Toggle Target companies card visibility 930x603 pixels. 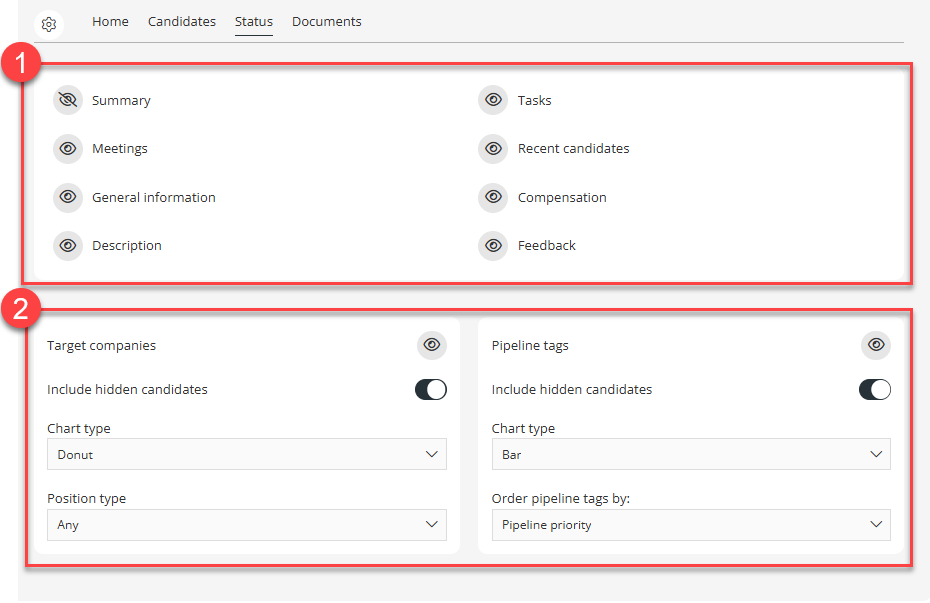(x=432, y=345)
